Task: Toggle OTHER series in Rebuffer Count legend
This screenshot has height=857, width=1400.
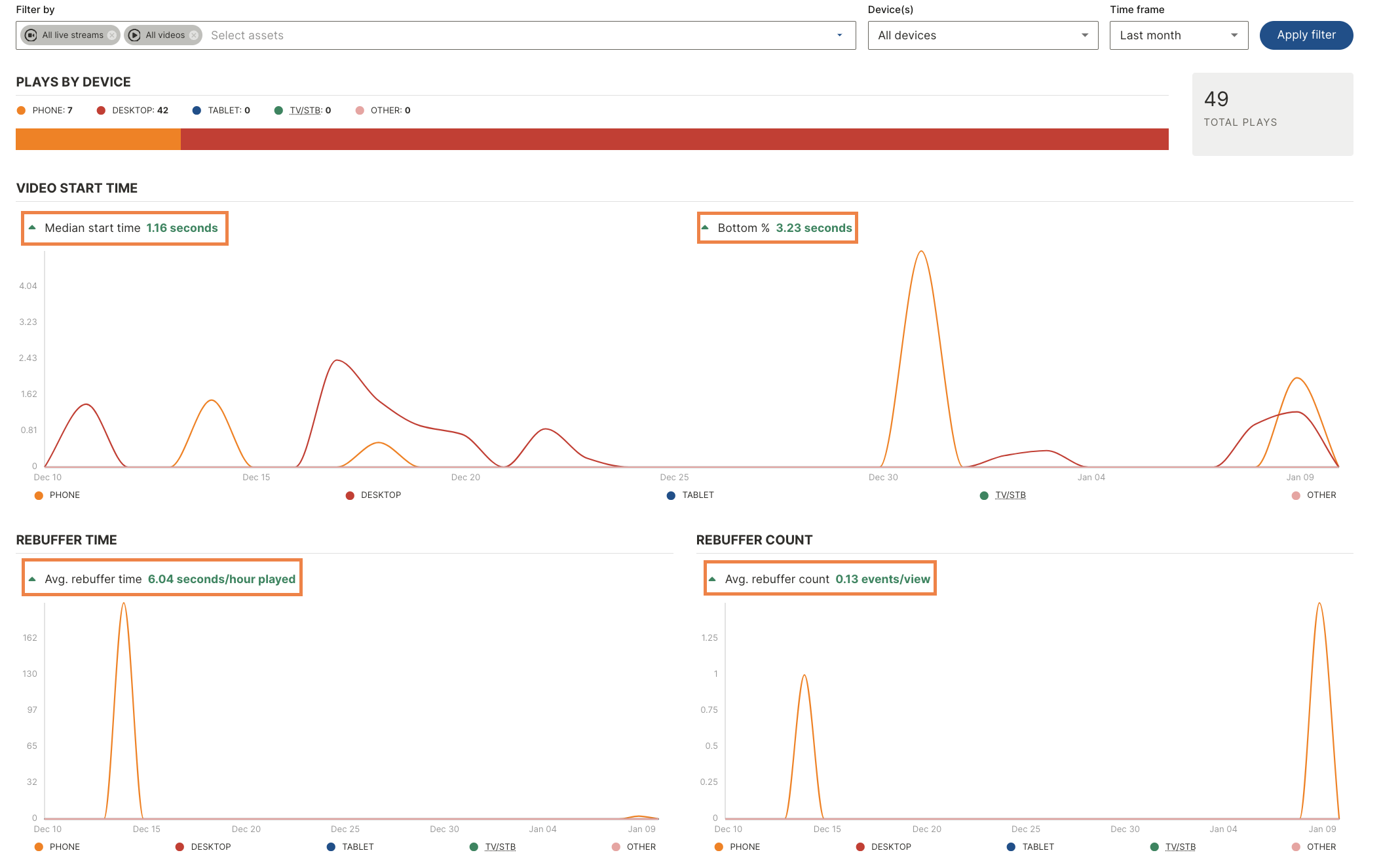Action: pyautogui.click(x=1314, y=847)
